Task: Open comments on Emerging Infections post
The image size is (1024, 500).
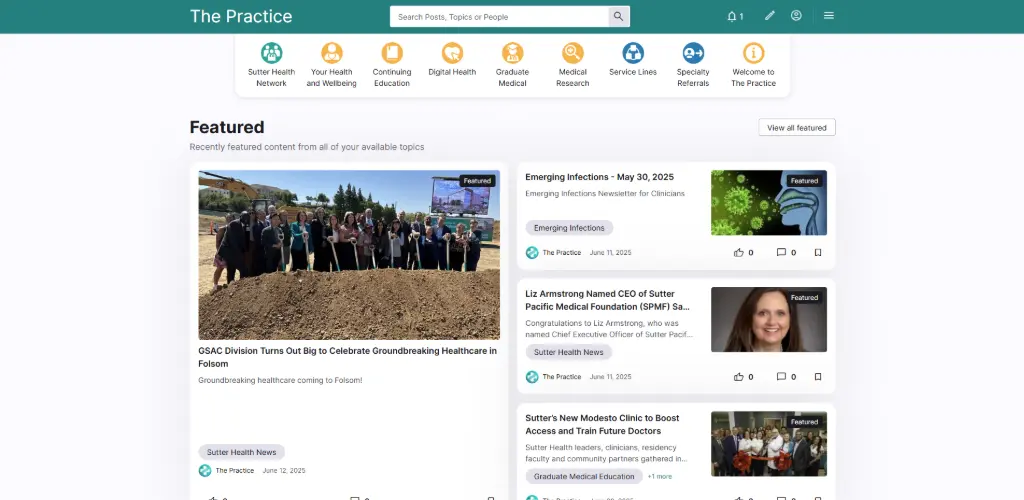Action: click(781, 253)
